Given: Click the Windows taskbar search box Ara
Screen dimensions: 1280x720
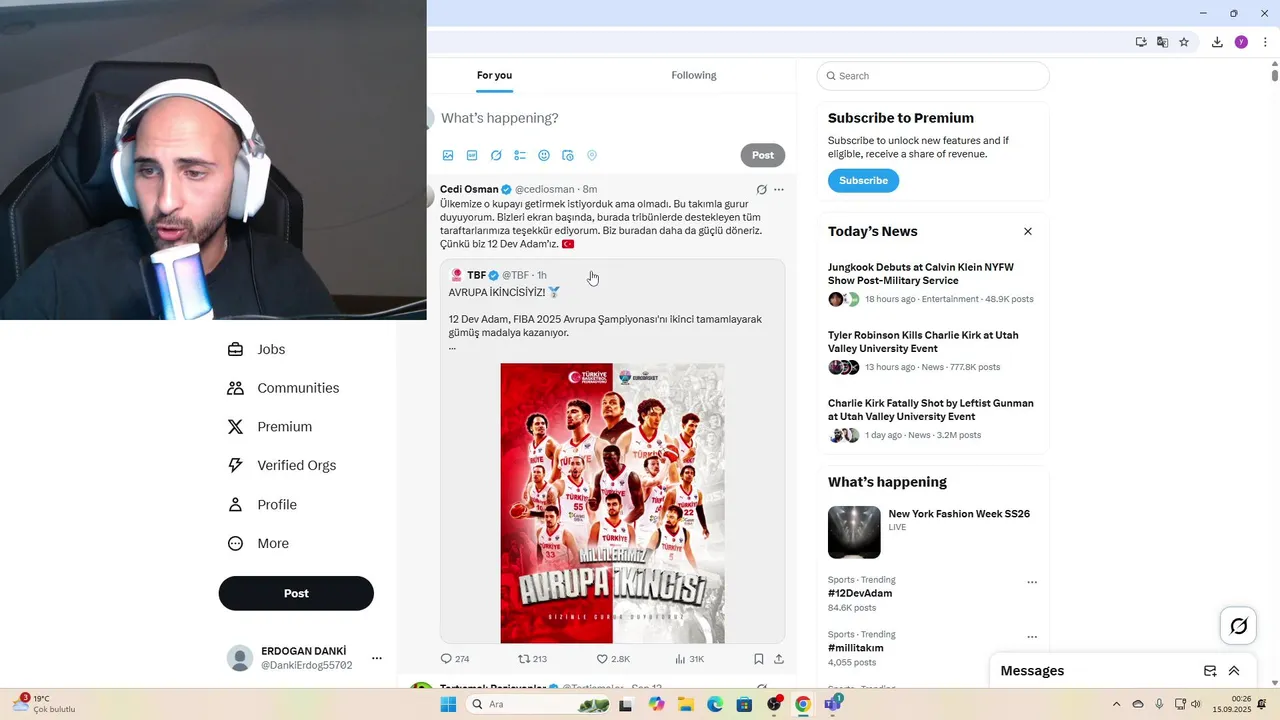Looking at the screenshot, I should (540, 704).
